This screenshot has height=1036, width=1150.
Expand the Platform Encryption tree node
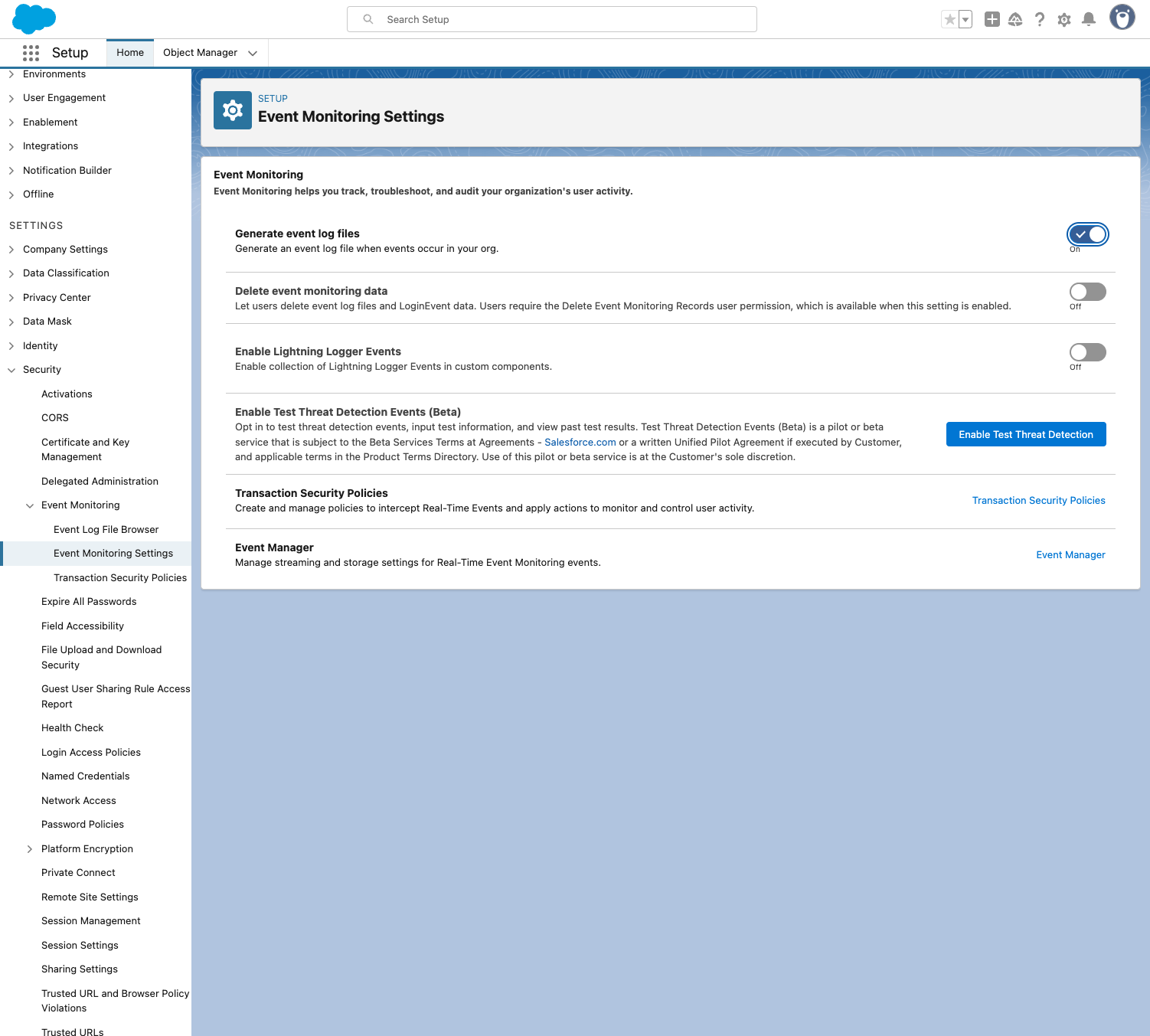click(30, 849)
